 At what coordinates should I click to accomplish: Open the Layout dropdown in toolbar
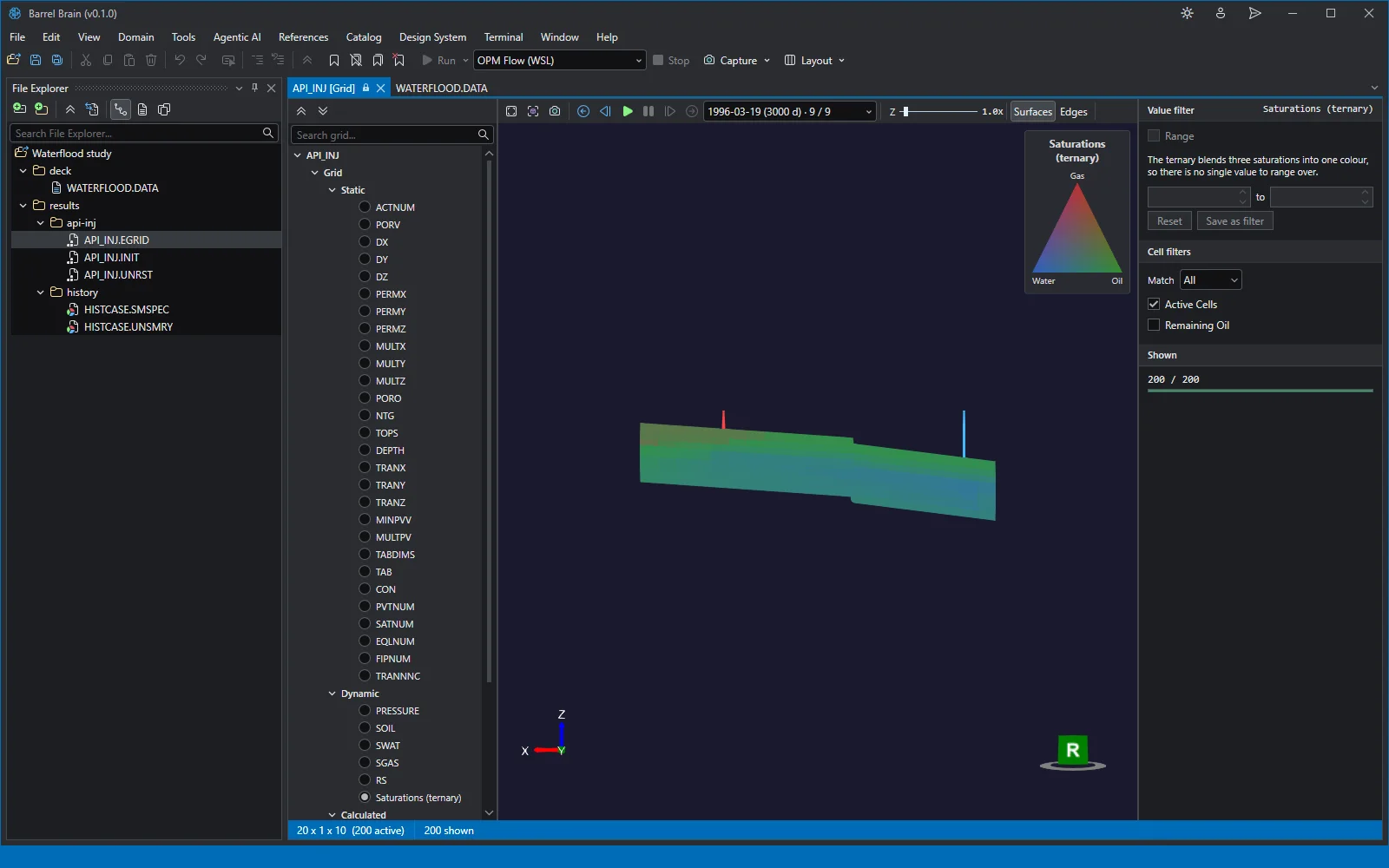[814, 60]
